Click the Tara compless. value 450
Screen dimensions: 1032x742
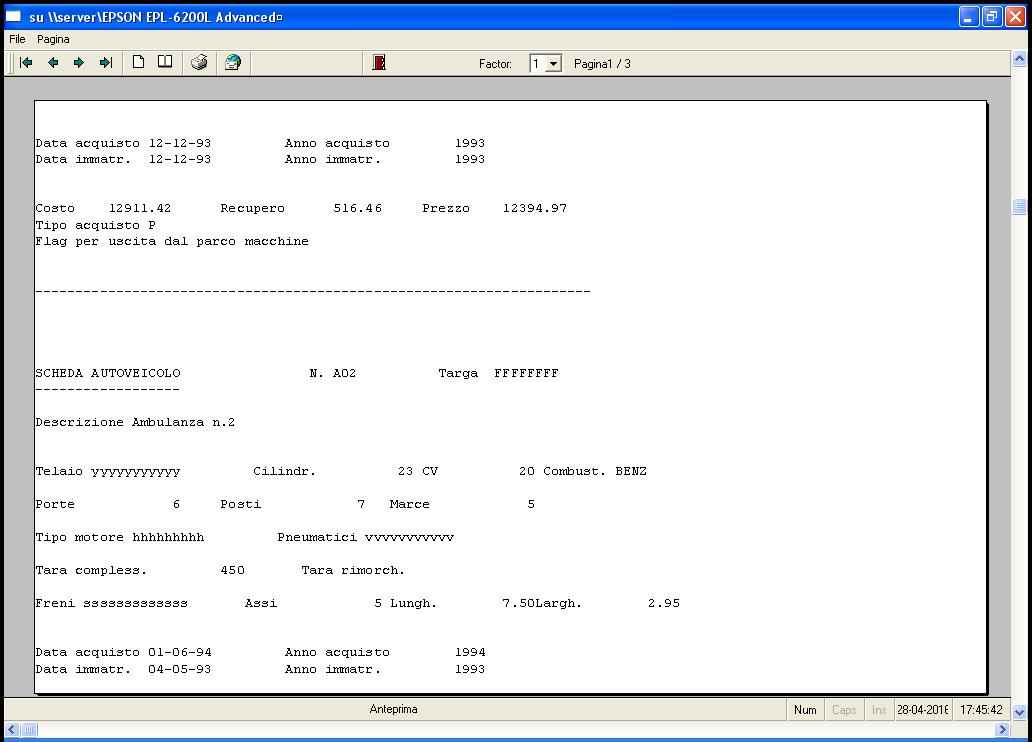[233, 570]
